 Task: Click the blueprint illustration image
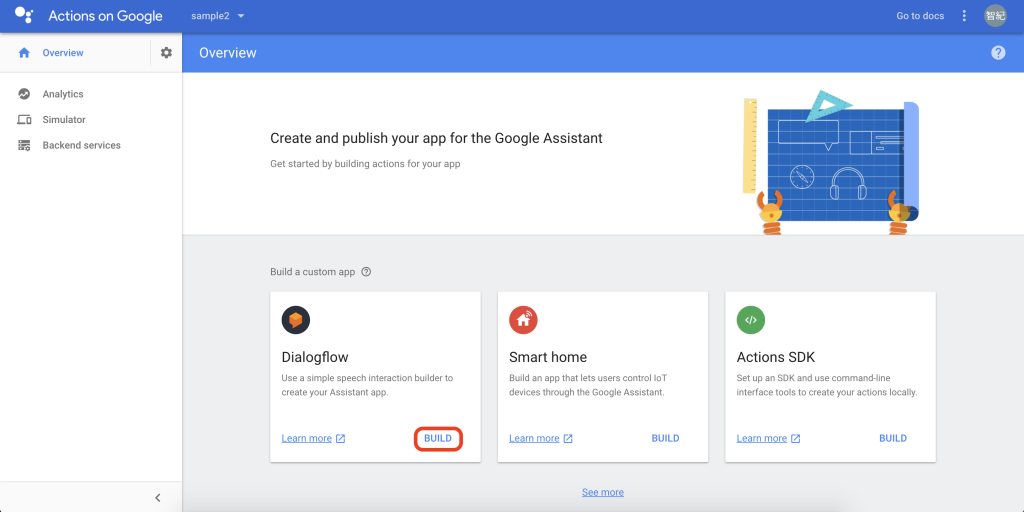pos(831,163)
